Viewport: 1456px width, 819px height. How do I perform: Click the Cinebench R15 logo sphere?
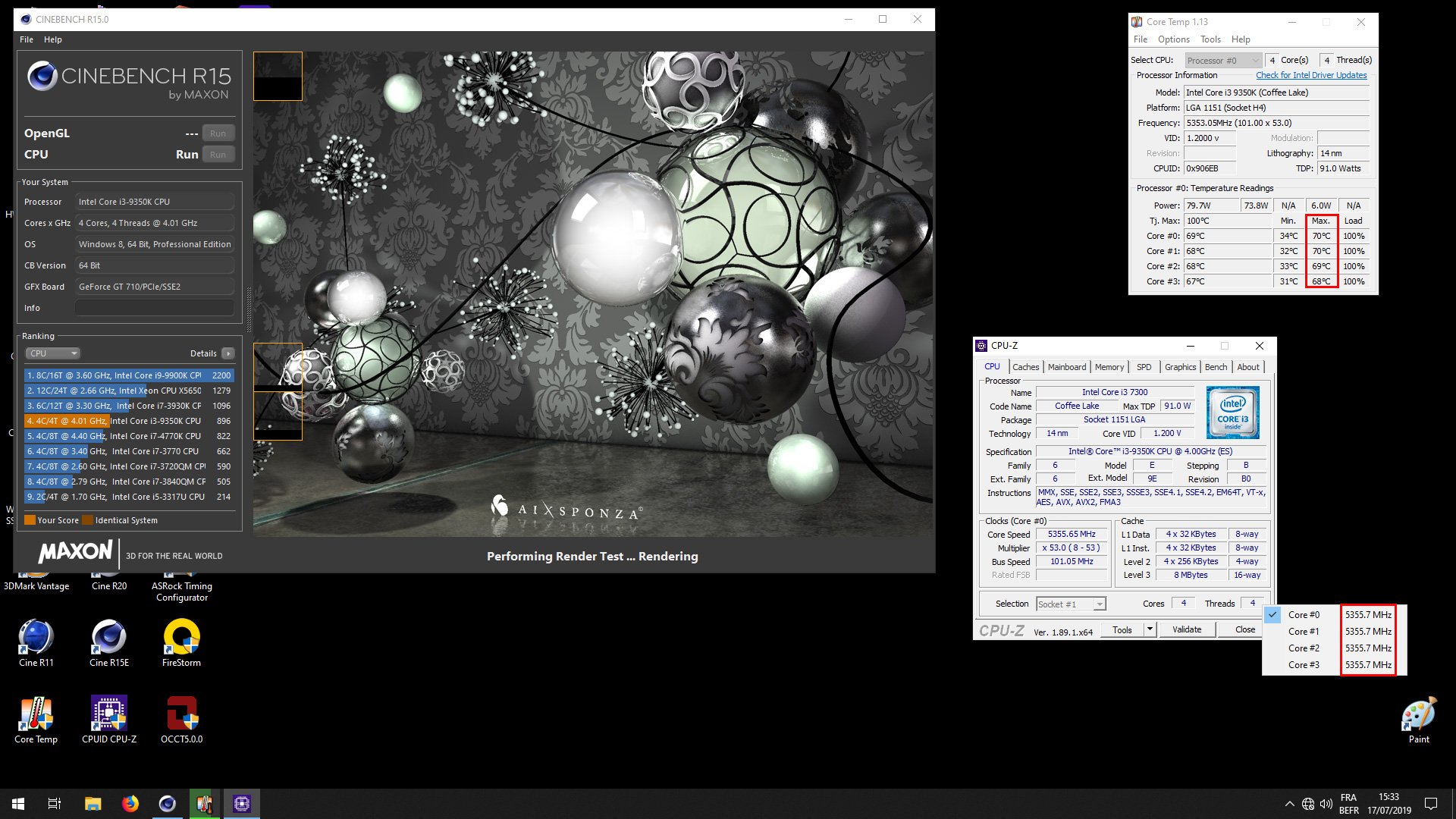point(42,76)
